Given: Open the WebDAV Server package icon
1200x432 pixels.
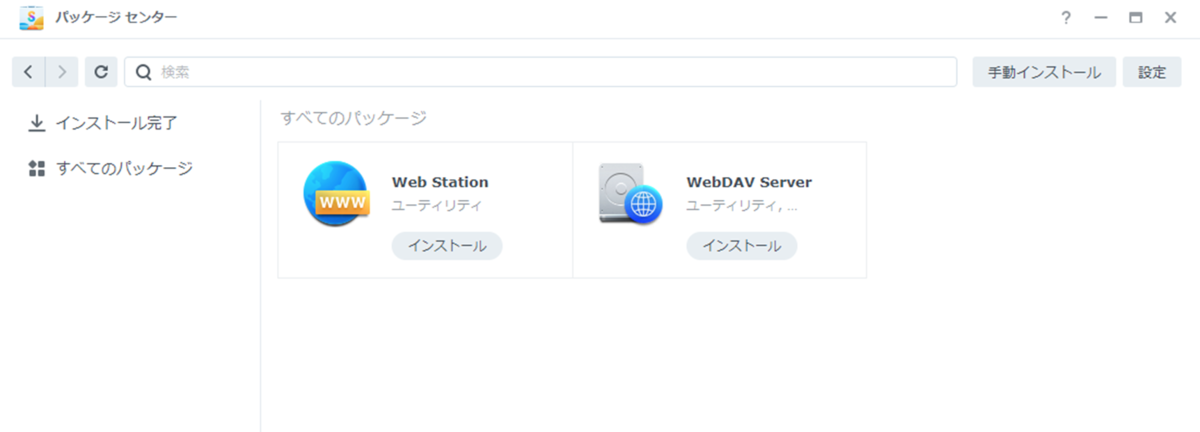Looking at the screenshot, I should [x=631, y=194].
